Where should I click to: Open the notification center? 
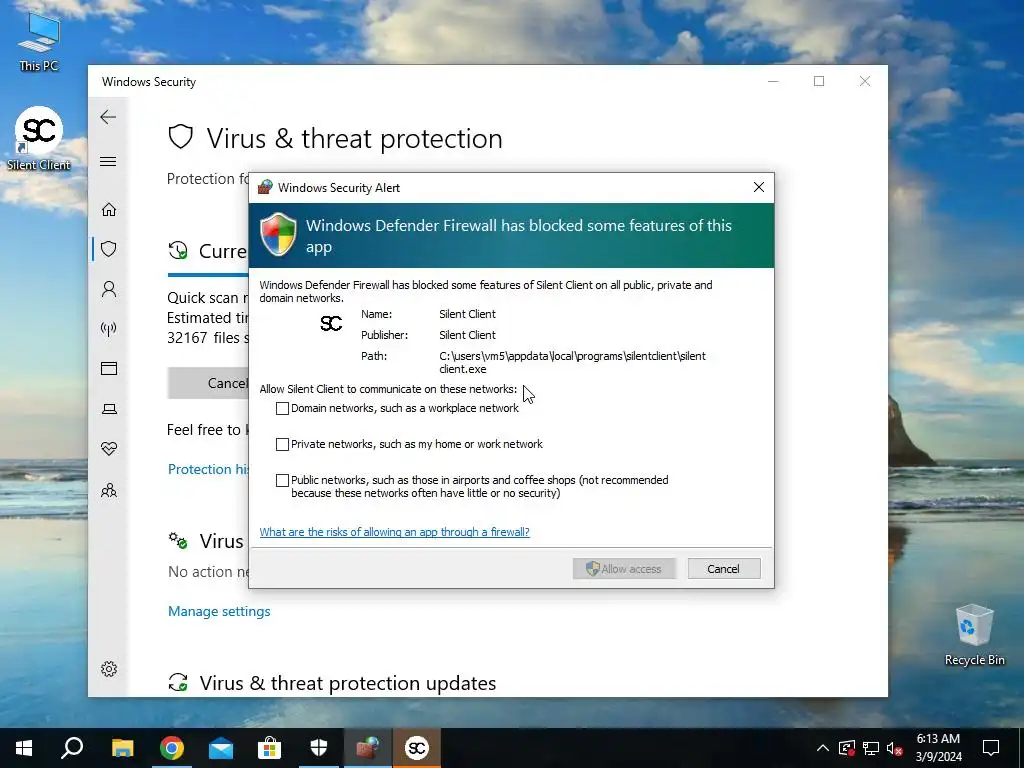pos(991,748)
